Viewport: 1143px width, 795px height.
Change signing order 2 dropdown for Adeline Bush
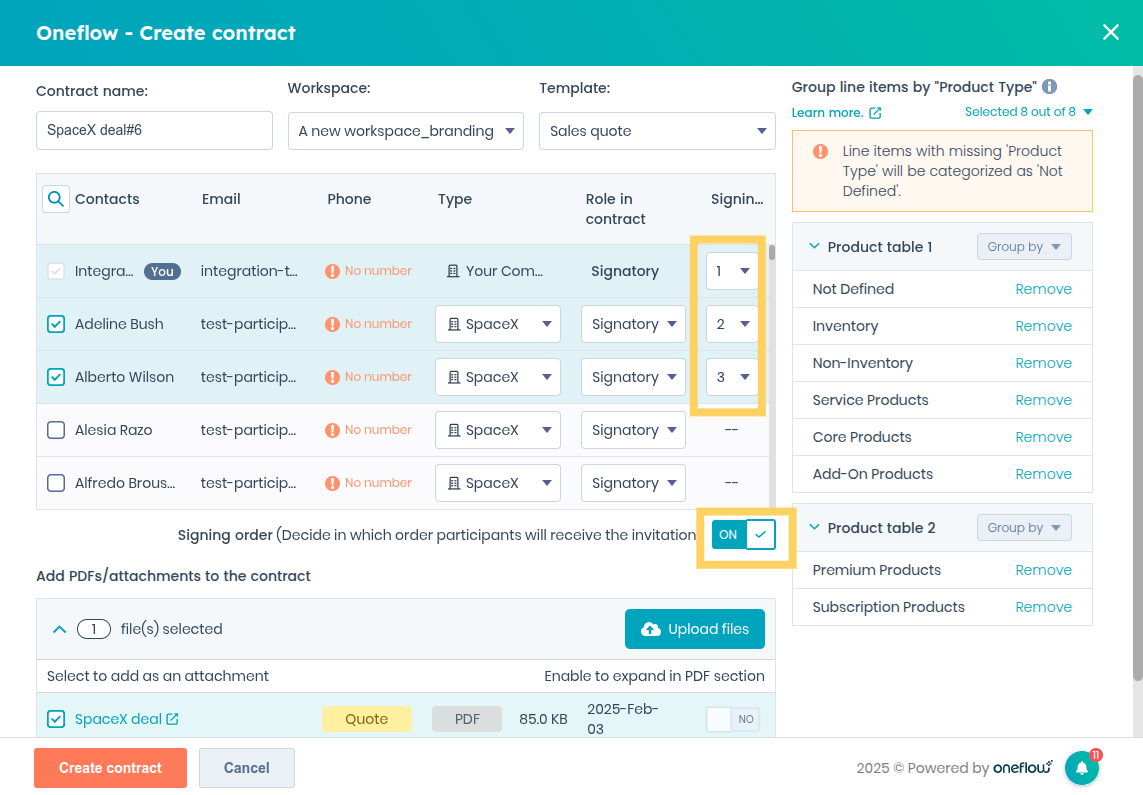click(732, 324)
